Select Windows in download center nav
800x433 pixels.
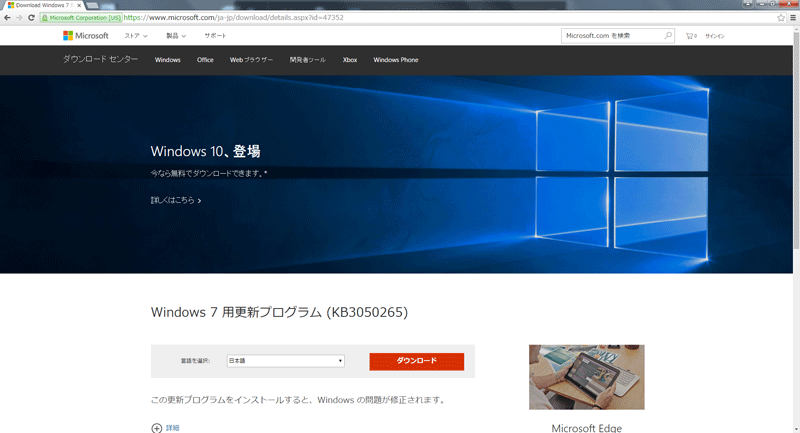[168, 60]
